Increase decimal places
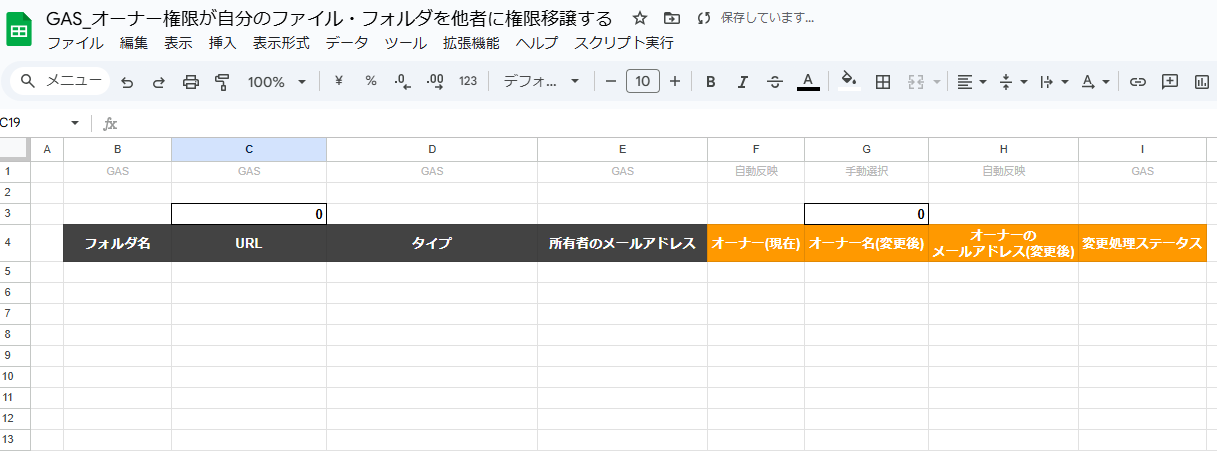Image resolution: width=1217 pixels, height=451 pixels. [x=435, y=82]
